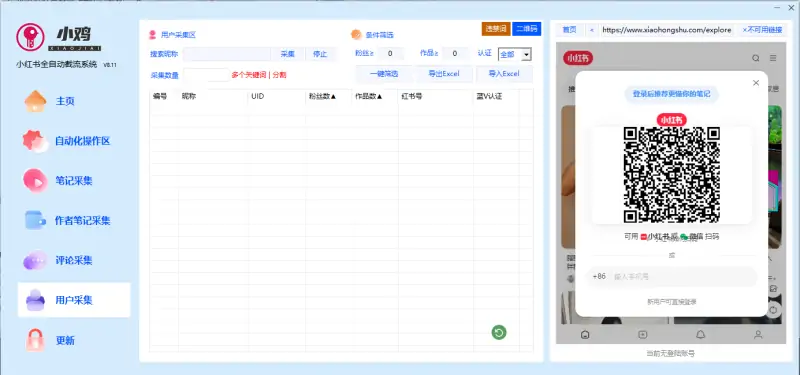Click 新用户可直接登录 text
The width and height of the screenshot is (800, 375).
pos(672,302)
